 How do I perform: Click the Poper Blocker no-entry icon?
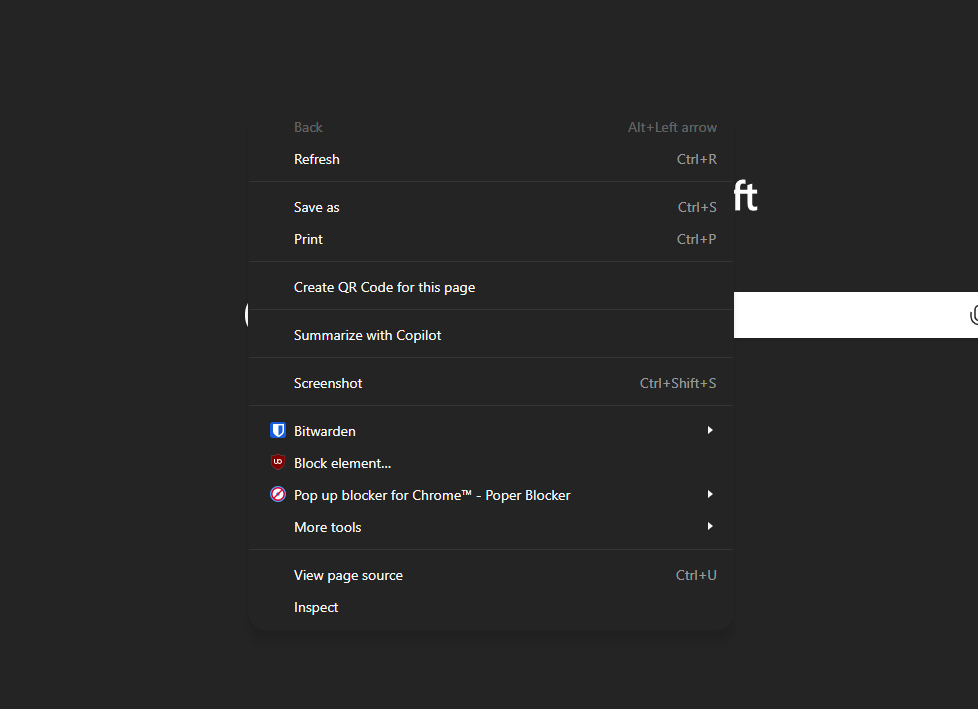277,494
